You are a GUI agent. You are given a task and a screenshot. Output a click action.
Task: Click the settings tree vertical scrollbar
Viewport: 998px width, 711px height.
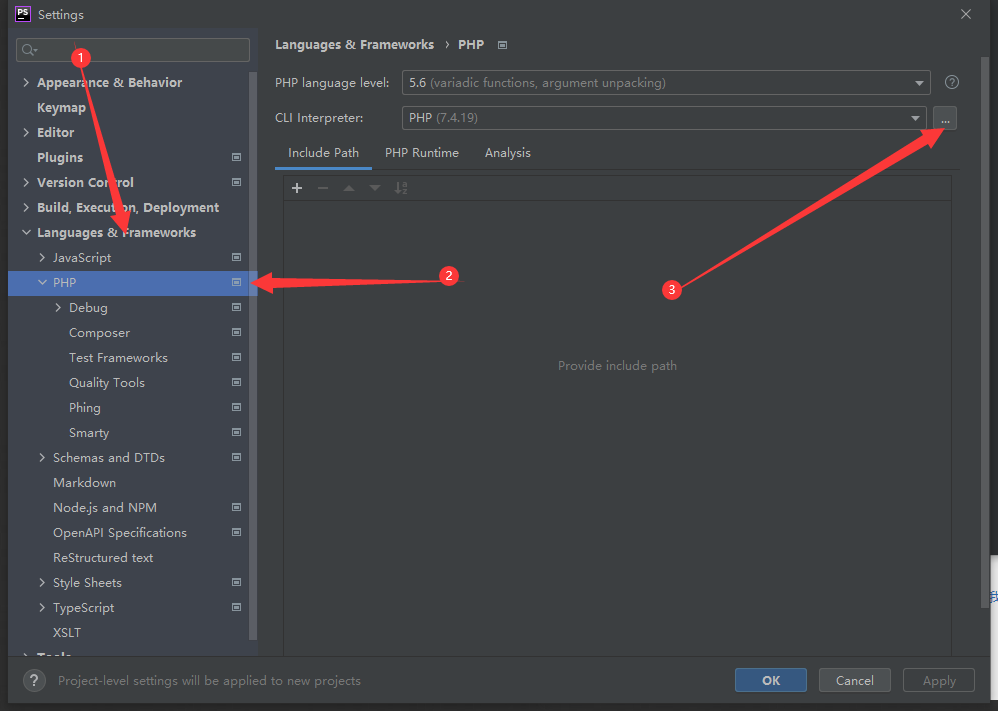pyautogui.click(x=253, y=355)
